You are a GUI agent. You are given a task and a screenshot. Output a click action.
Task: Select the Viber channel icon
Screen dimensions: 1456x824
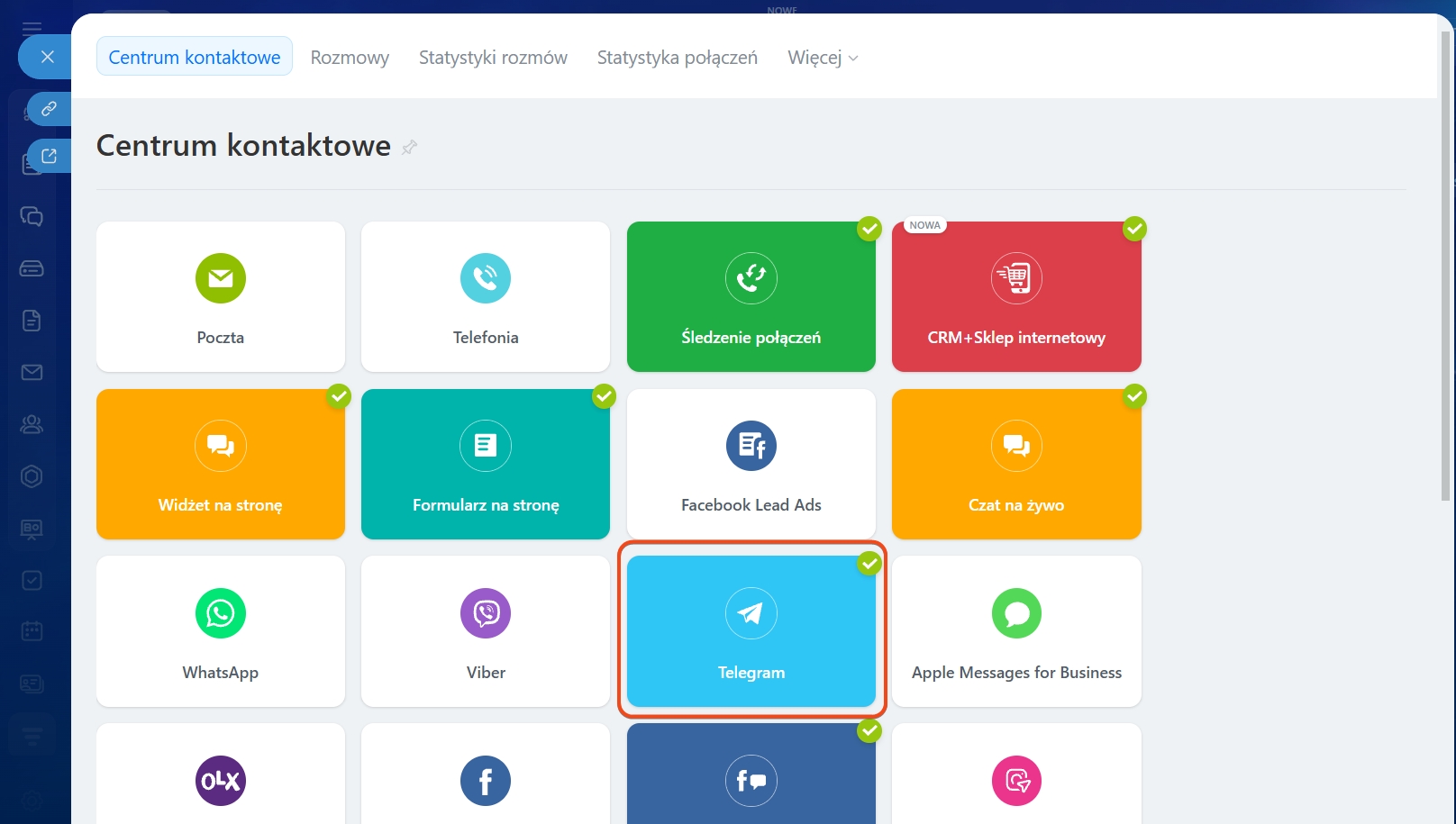485,613
